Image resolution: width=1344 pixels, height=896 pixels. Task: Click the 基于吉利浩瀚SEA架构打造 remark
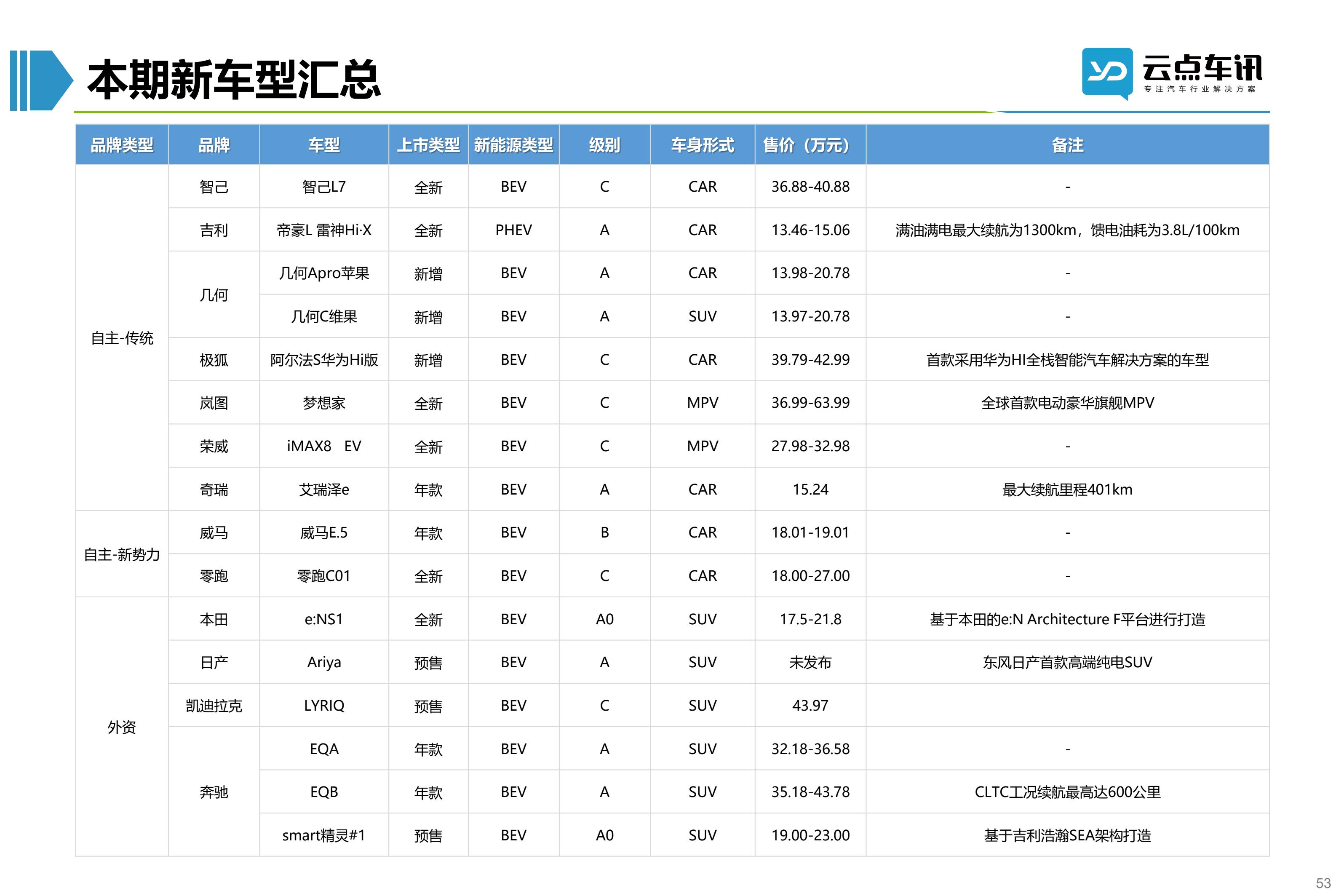click(1067, 835)
